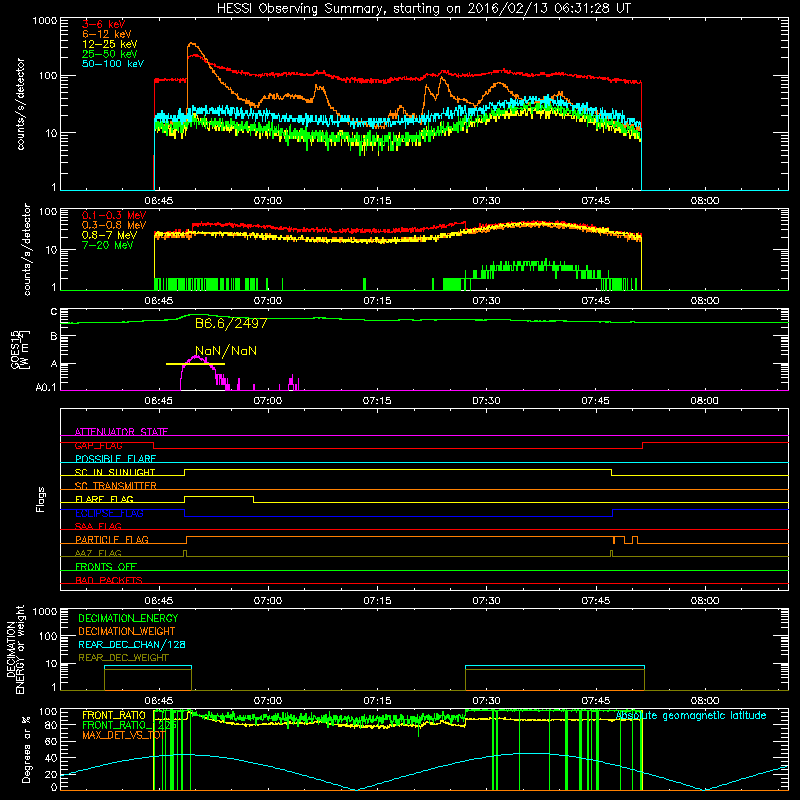Screen dimensions: 800x800
Task: Click the BAD_PACKETS flag label
Action: point(109,580)
